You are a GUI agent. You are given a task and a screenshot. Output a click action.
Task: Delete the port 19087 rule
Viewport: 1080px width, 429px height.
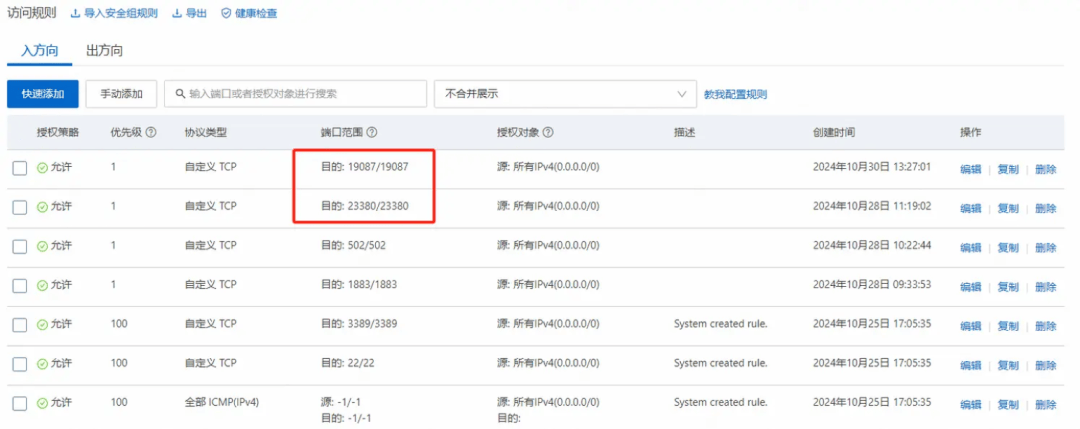(1046, 169)
